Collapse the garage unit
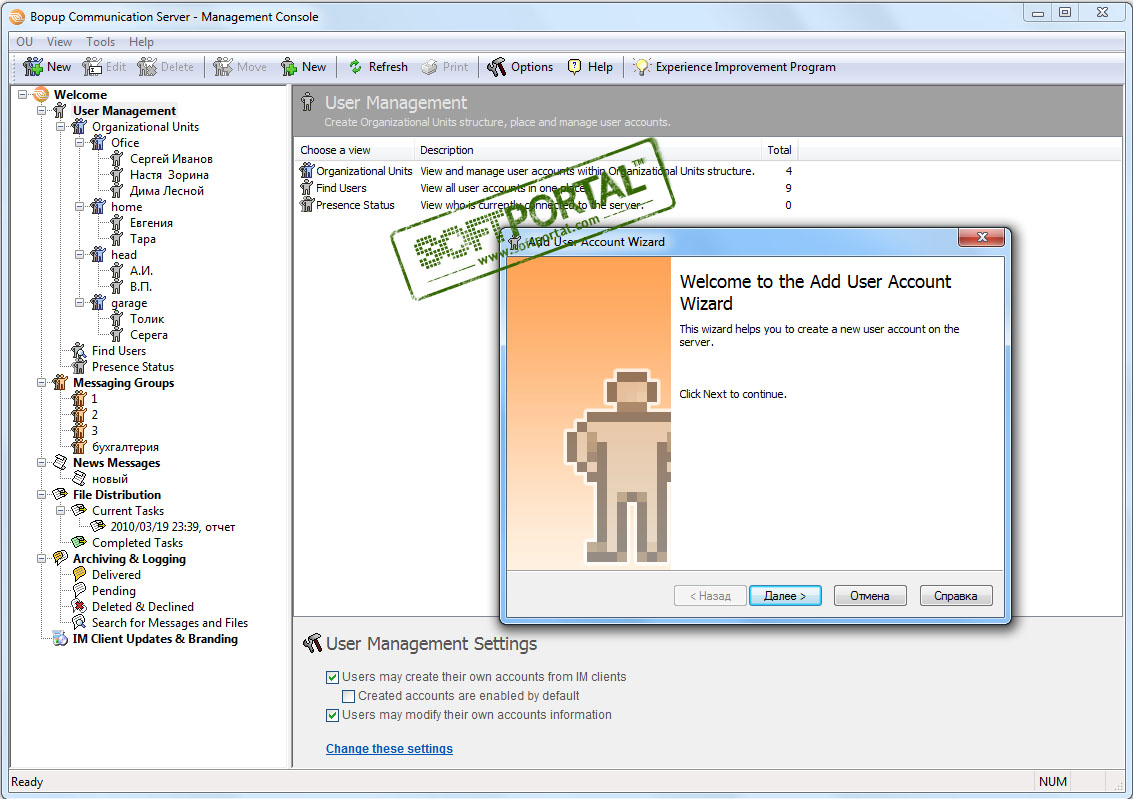1133x799 pixels. click(79, 303)
